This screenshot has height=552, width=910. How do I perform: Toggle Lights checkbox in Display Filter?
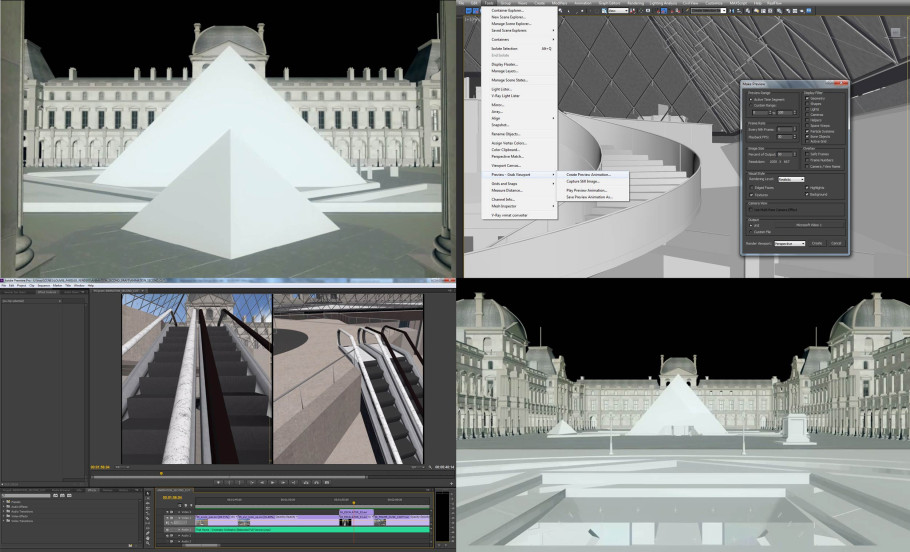807,109
